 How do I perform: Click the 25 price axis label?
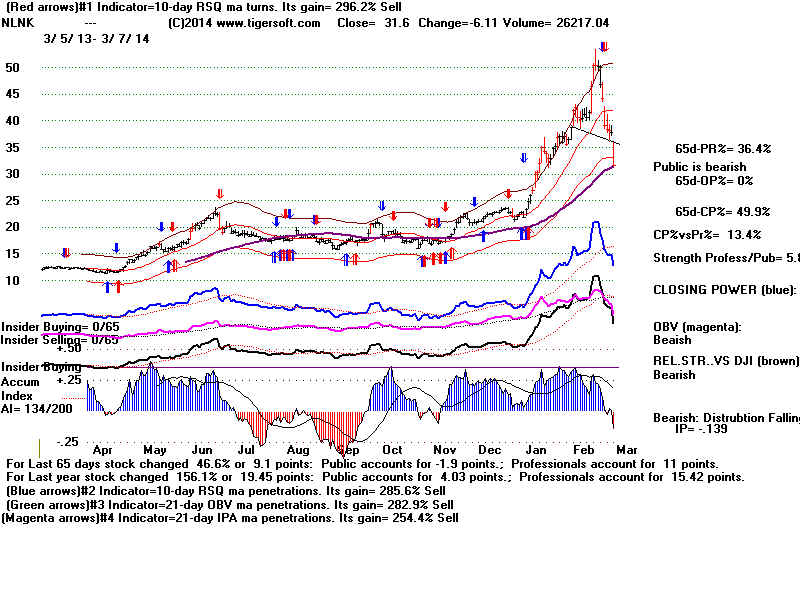[x=12, y=201]
